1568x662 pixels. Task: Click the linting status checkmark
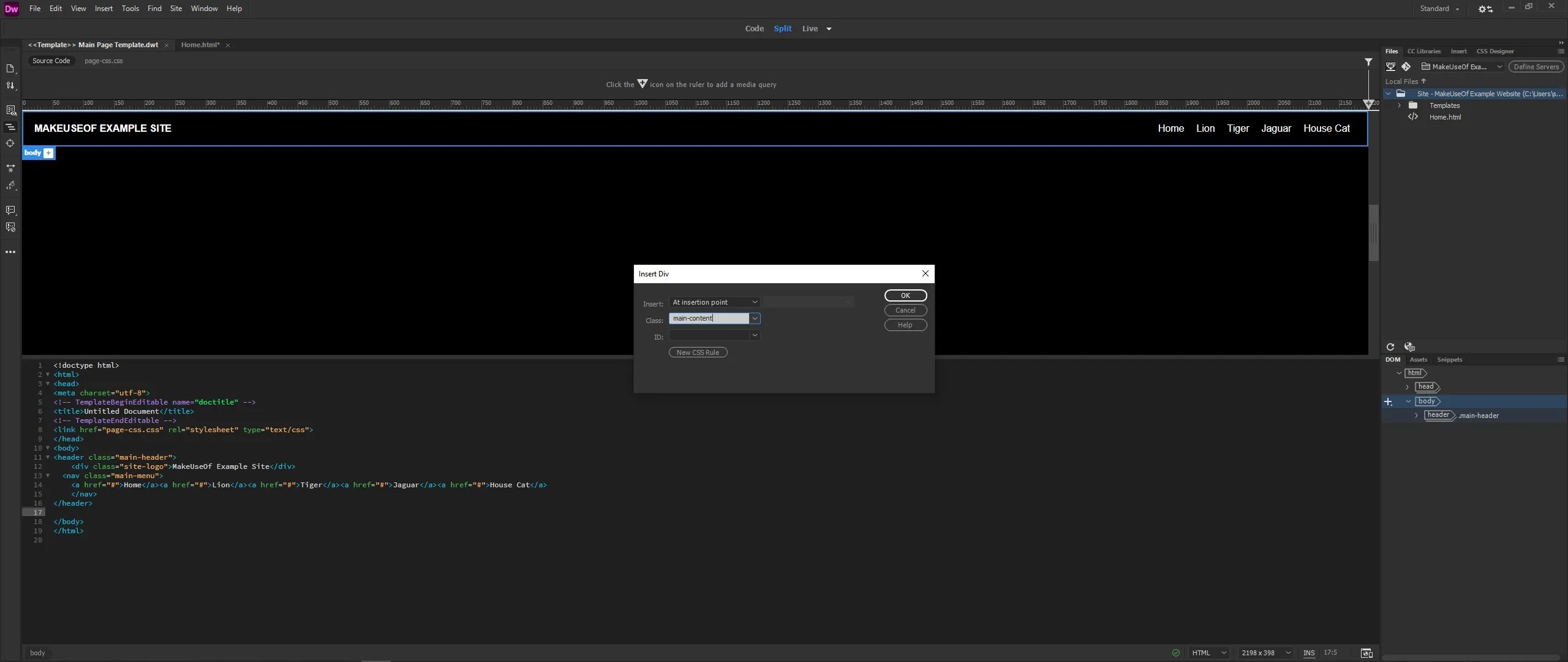1175,652
